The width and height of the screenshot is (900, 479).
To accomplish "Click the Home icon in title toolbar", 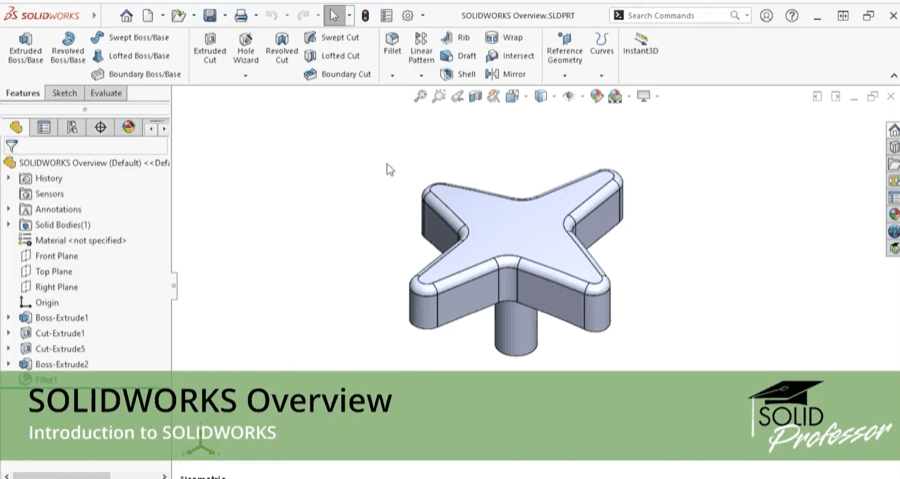I will click(126, 15).
